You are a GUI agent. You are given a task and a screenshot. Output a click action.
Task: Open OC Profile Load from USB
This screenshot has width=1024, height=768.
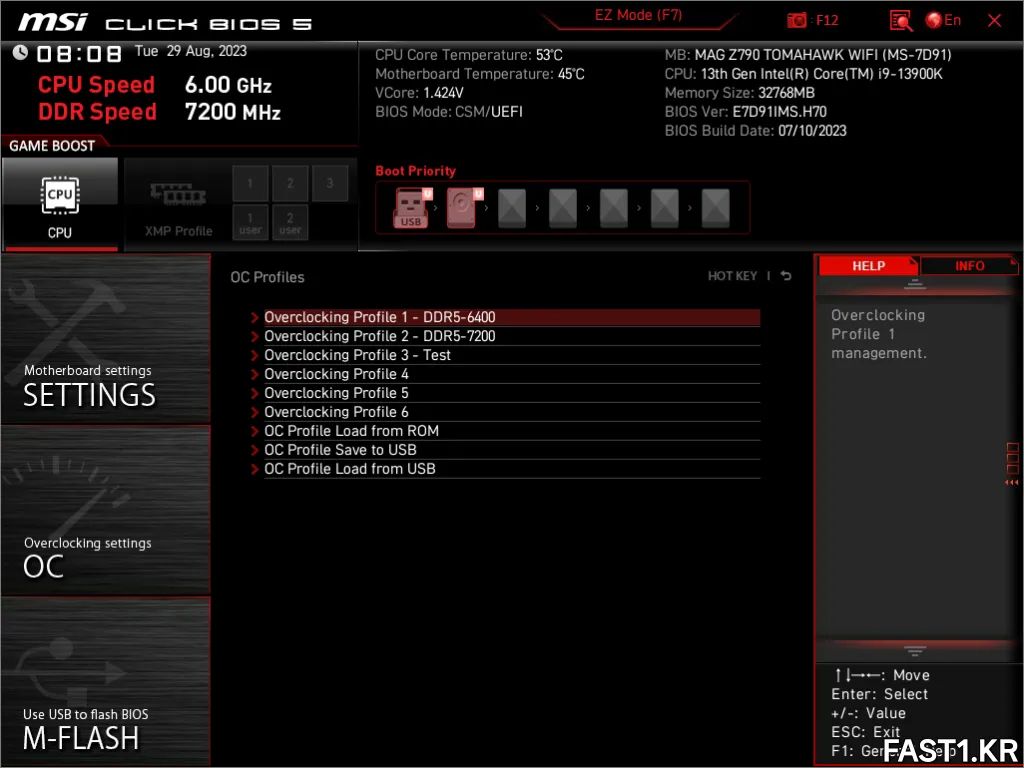511,469
